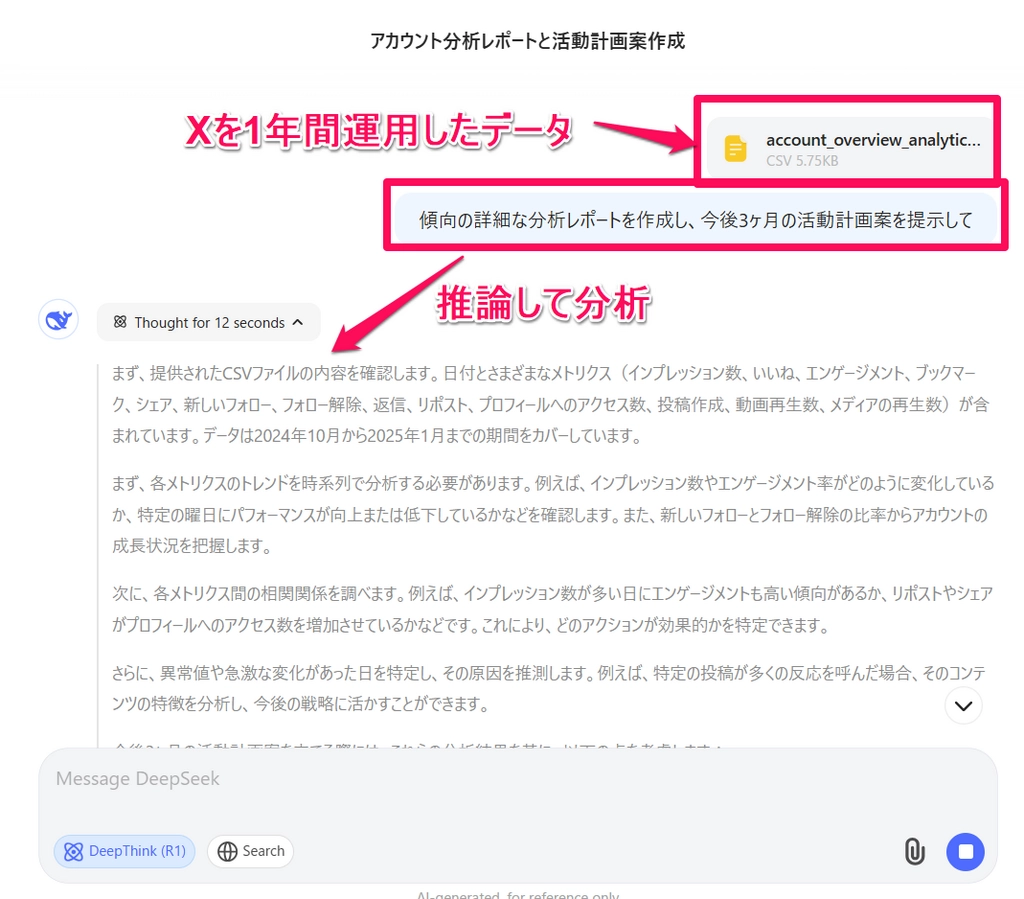This screenshot has width=1024, height=899.
Task: Click the CSV 5.75KB file size label
Action: (802, 161)
